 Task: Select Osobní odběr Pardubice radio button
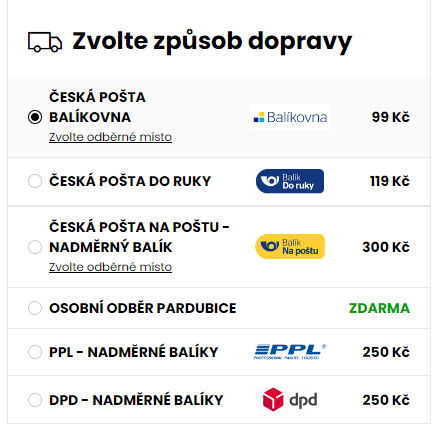click(x=35, y=308)
